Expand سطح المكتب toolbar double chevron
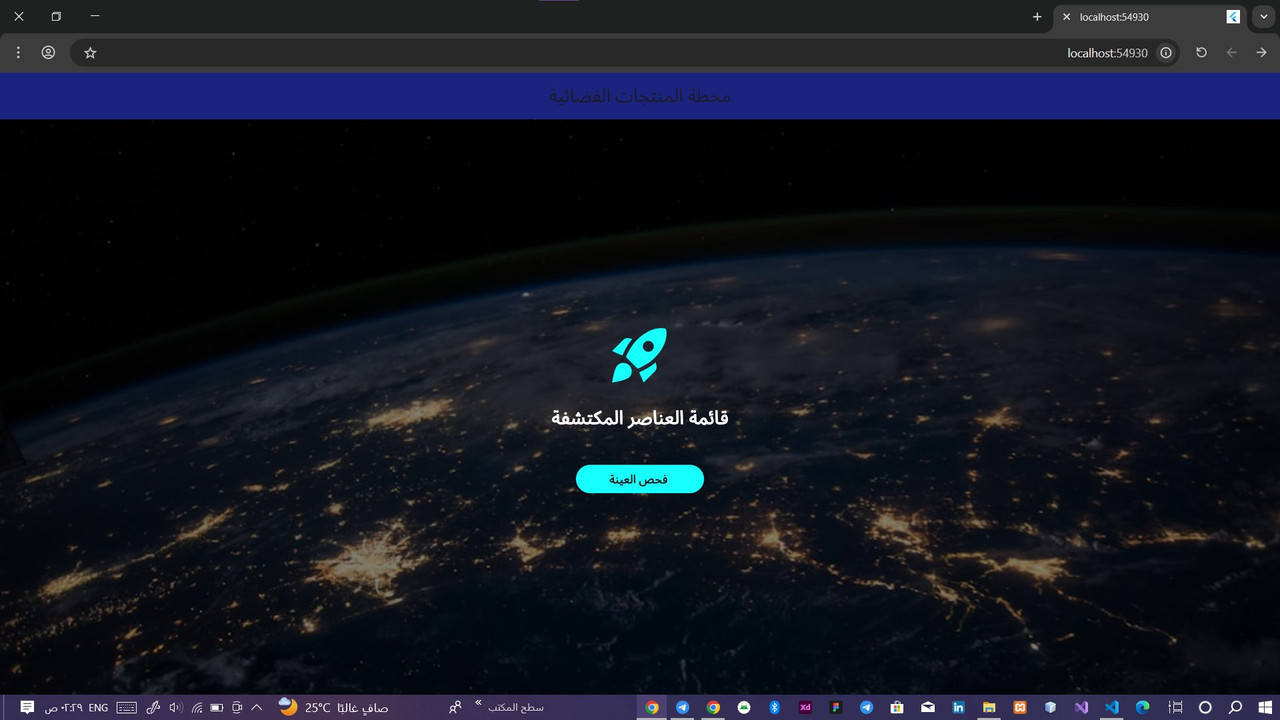 coord(478,703)
